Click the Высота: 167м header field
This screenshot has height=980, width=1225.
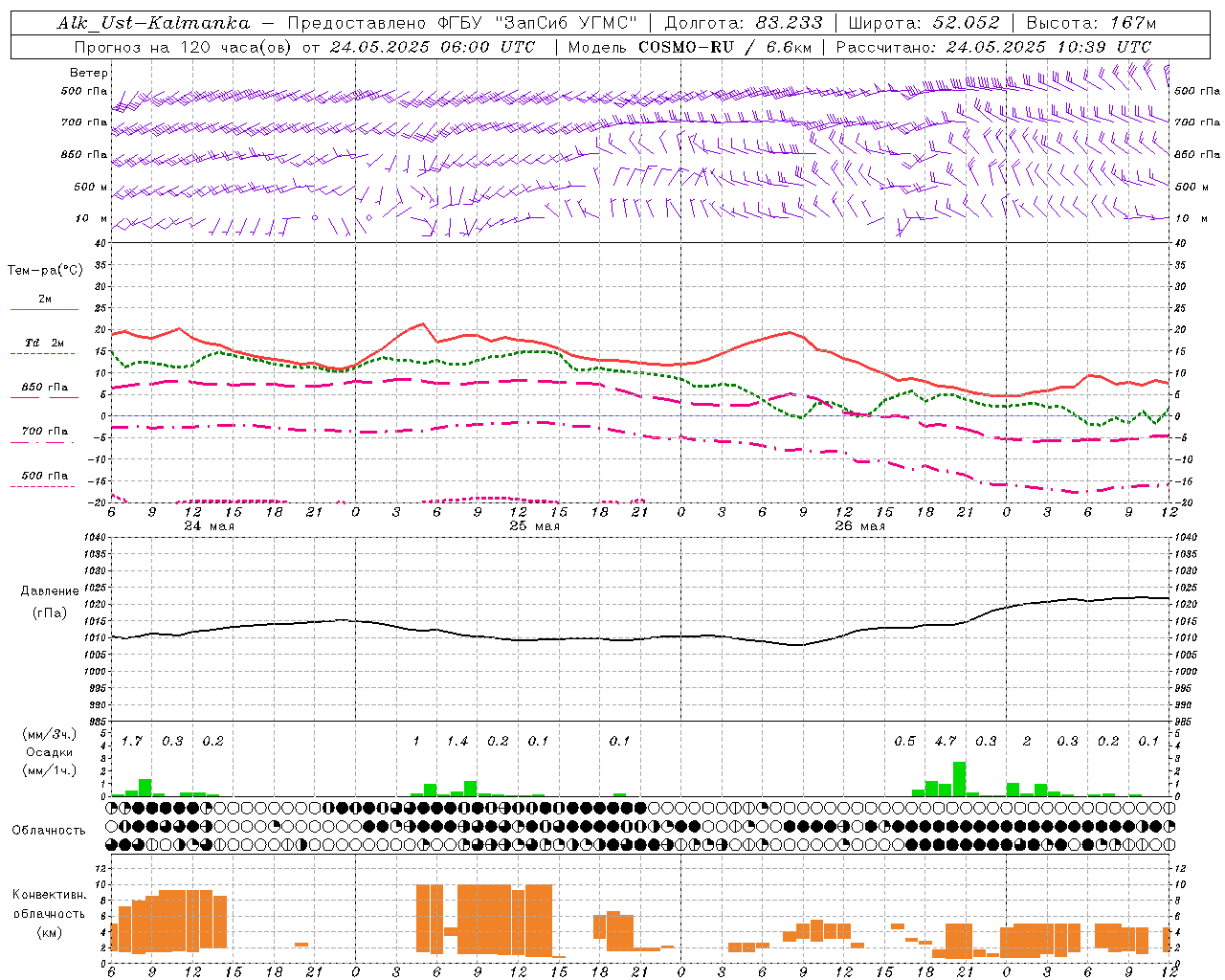(x=1091, y=23)
